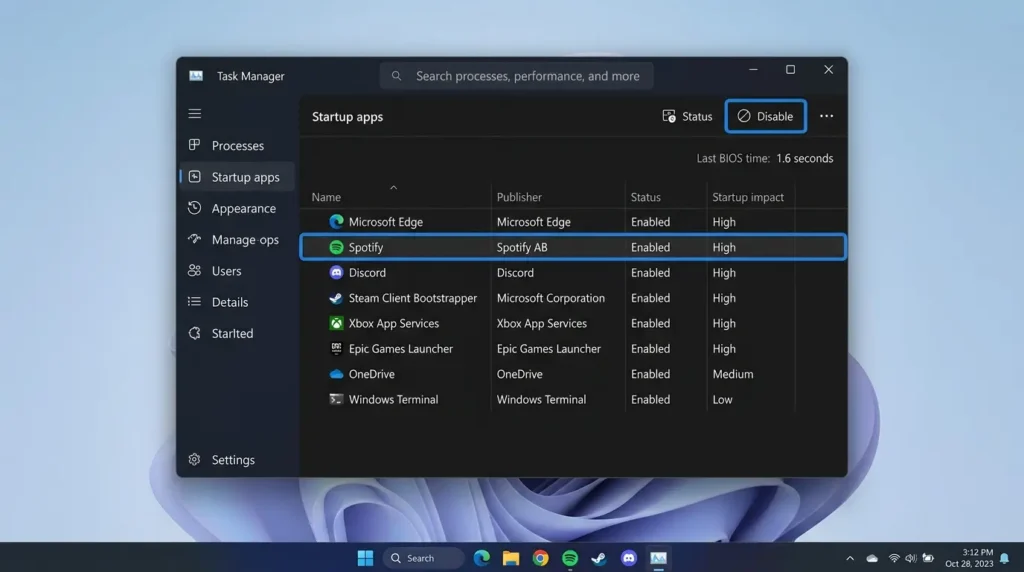Click the Epic Games Launcher icon
1024x572 pixels.
336,349
